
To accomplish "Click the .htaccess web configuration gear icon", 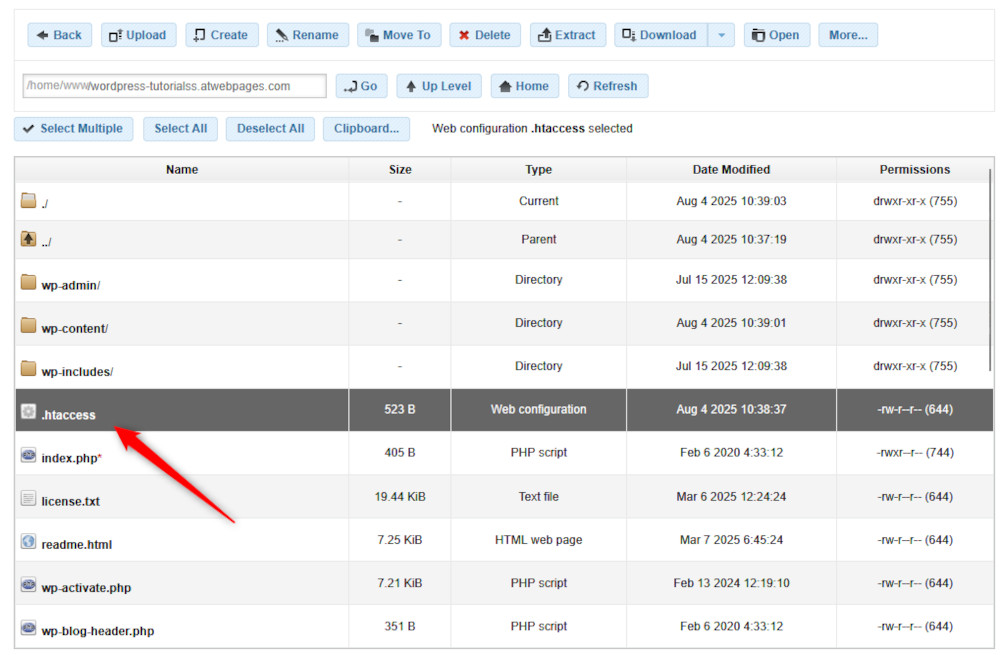I will point(28,410).
